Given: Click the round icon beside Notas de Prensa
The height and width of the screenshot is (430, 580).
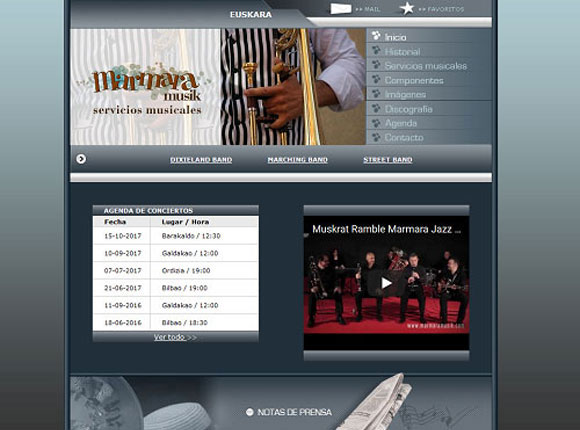Looking at the screenshot, I should click(x=250, y=412).
